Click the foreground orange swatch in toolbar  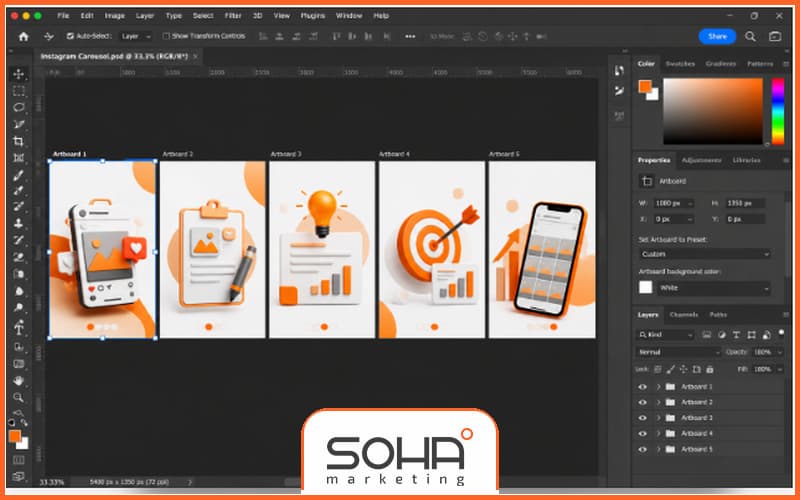15,436
